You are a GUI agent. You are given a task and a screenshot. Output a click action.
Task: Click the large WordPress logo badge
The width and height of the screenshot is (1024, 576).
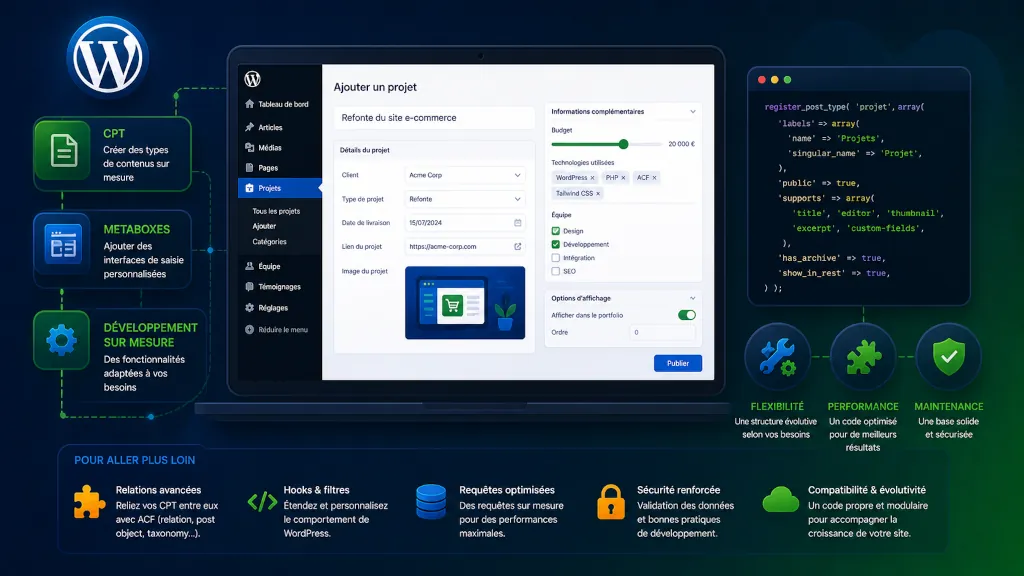(108, 57)
